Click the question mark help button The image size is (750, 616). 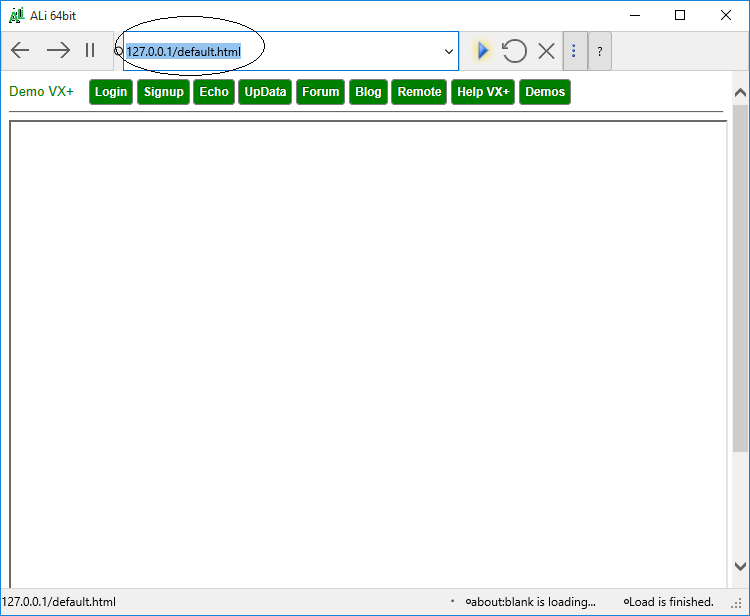[x=600, y=51]
